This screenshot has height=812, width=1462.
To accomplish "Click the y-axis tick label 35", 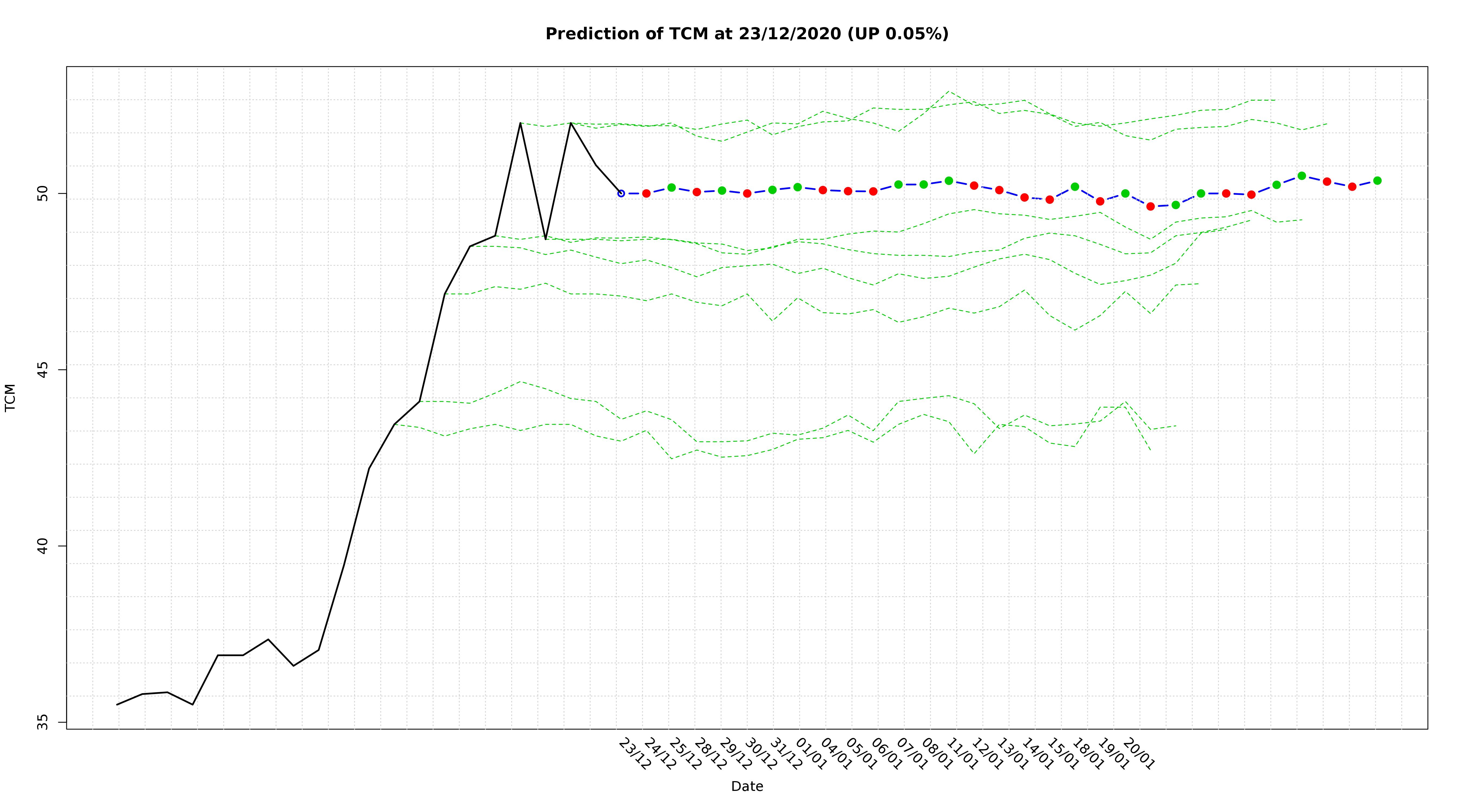I will coord(42,722).
